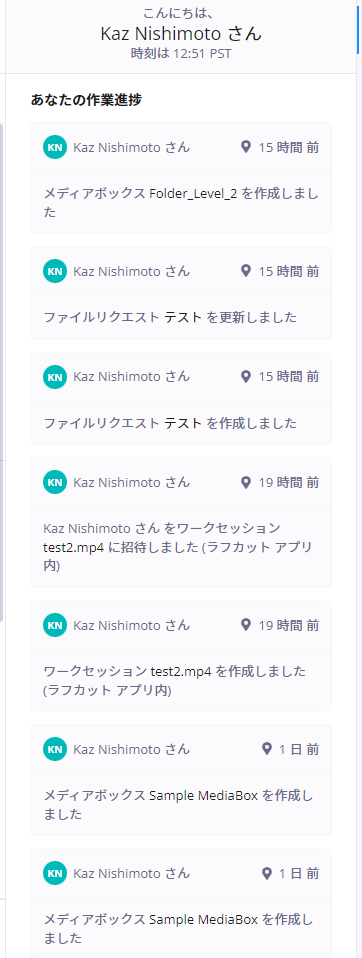Click location pin on Folder_Level_2 entry
This screenshot has width=362, height=958.
(246, 147)
